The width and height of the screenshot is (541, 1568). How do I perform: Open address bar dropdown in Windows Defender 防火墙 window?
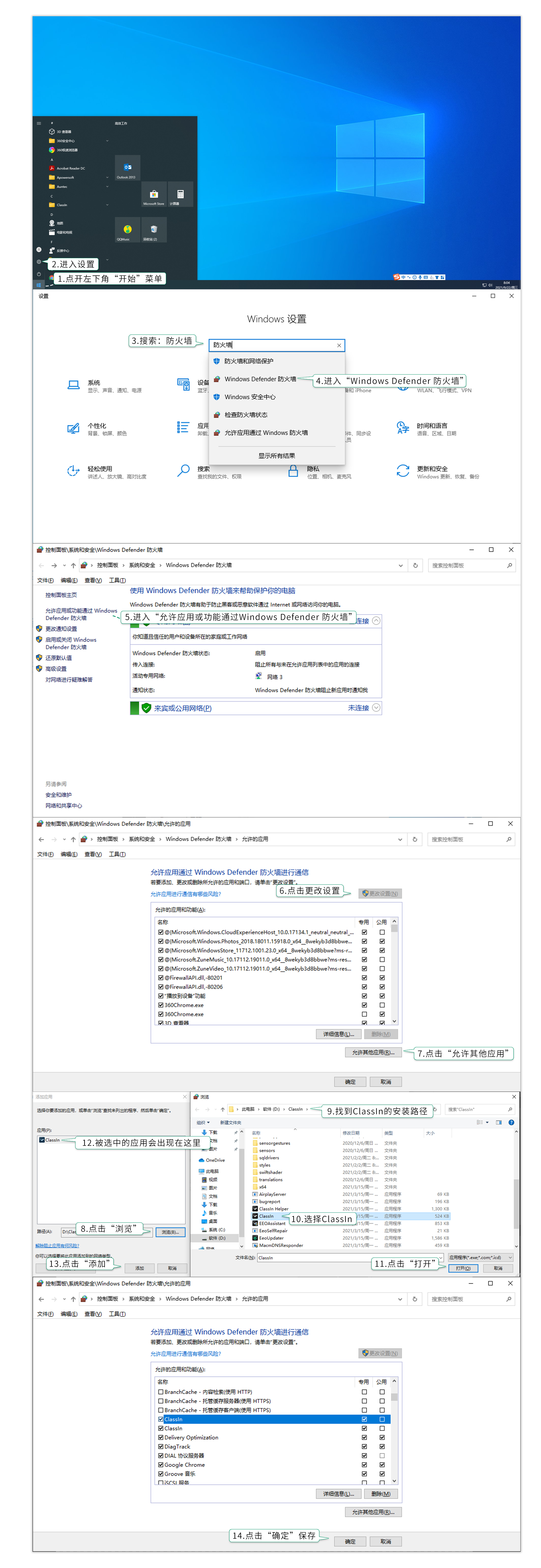pyautogui.click(x=401, y=565)
